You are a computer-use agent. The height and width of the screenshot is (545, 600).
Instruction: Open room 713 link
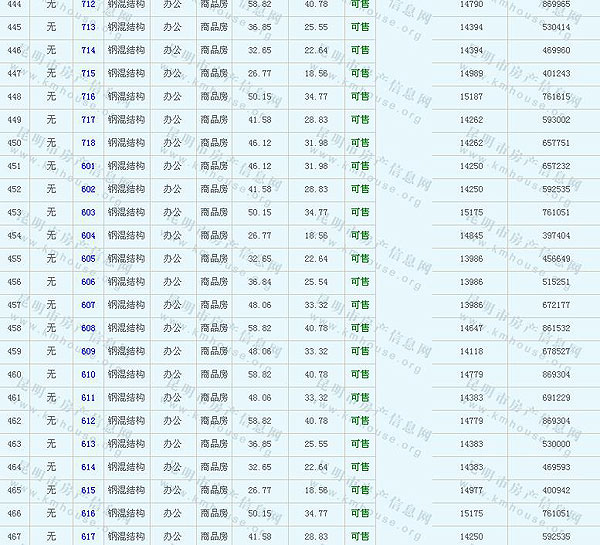point(88,27)
